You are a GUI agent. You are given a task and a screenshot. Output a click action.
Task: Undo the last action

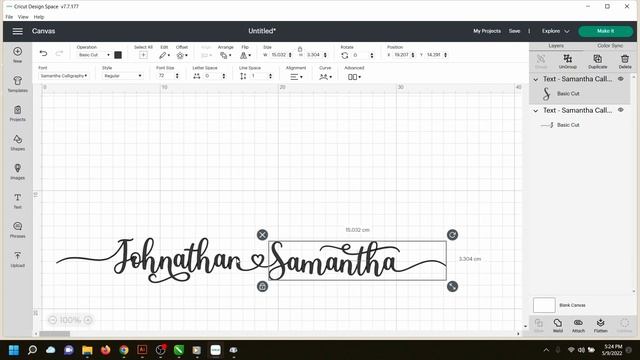pos(43,53)
